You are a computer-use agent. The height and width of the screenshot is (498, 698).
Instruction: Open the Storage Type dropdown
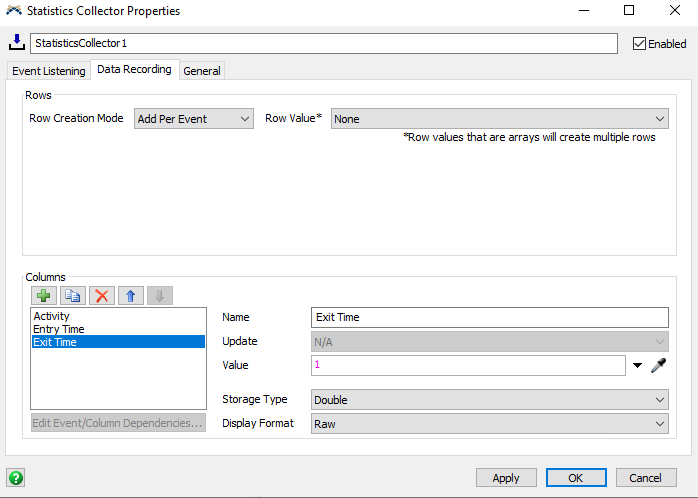[x=489, y=400]
